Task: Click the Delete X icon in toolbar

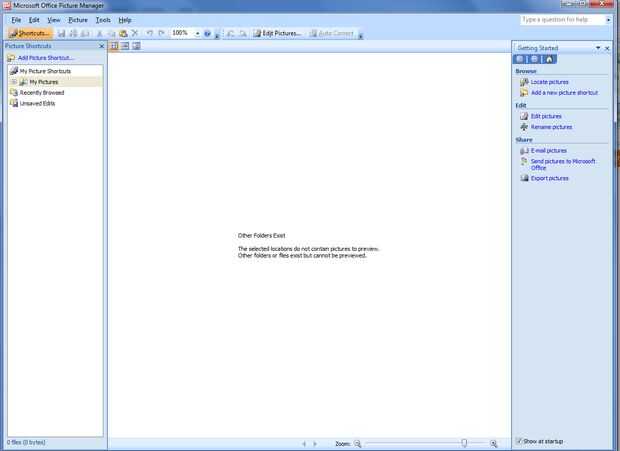Action: tap(135, 34)
